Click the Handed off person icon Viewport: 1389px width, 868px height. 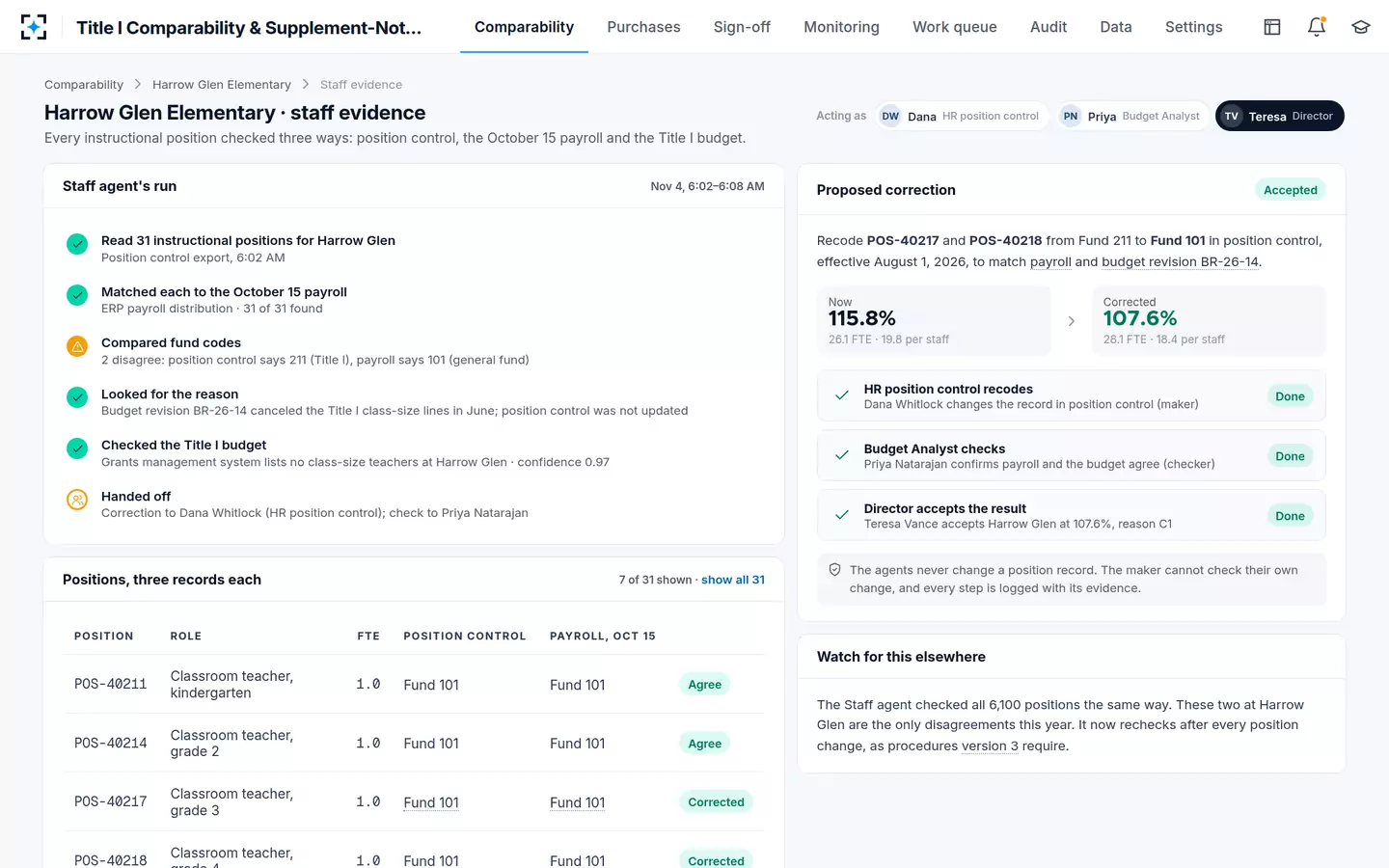[x=77, y=500]
